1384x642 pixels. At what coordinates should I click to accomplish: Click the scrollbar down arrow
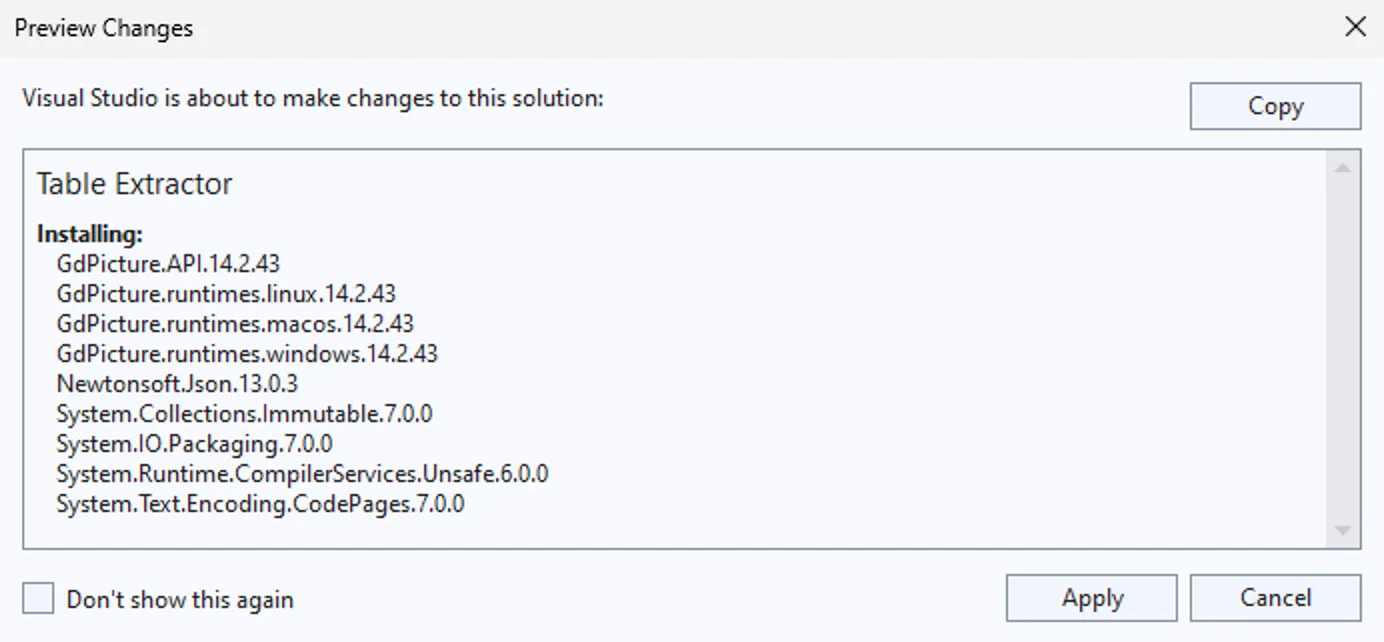pos(1342,530)
